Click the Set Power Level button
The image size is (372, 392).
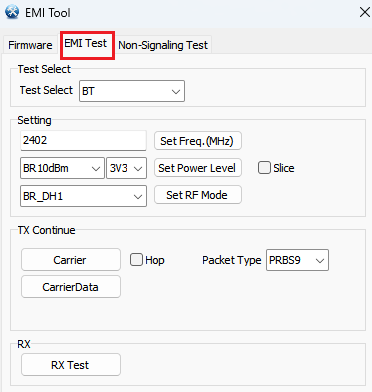[x=198, y=168]
